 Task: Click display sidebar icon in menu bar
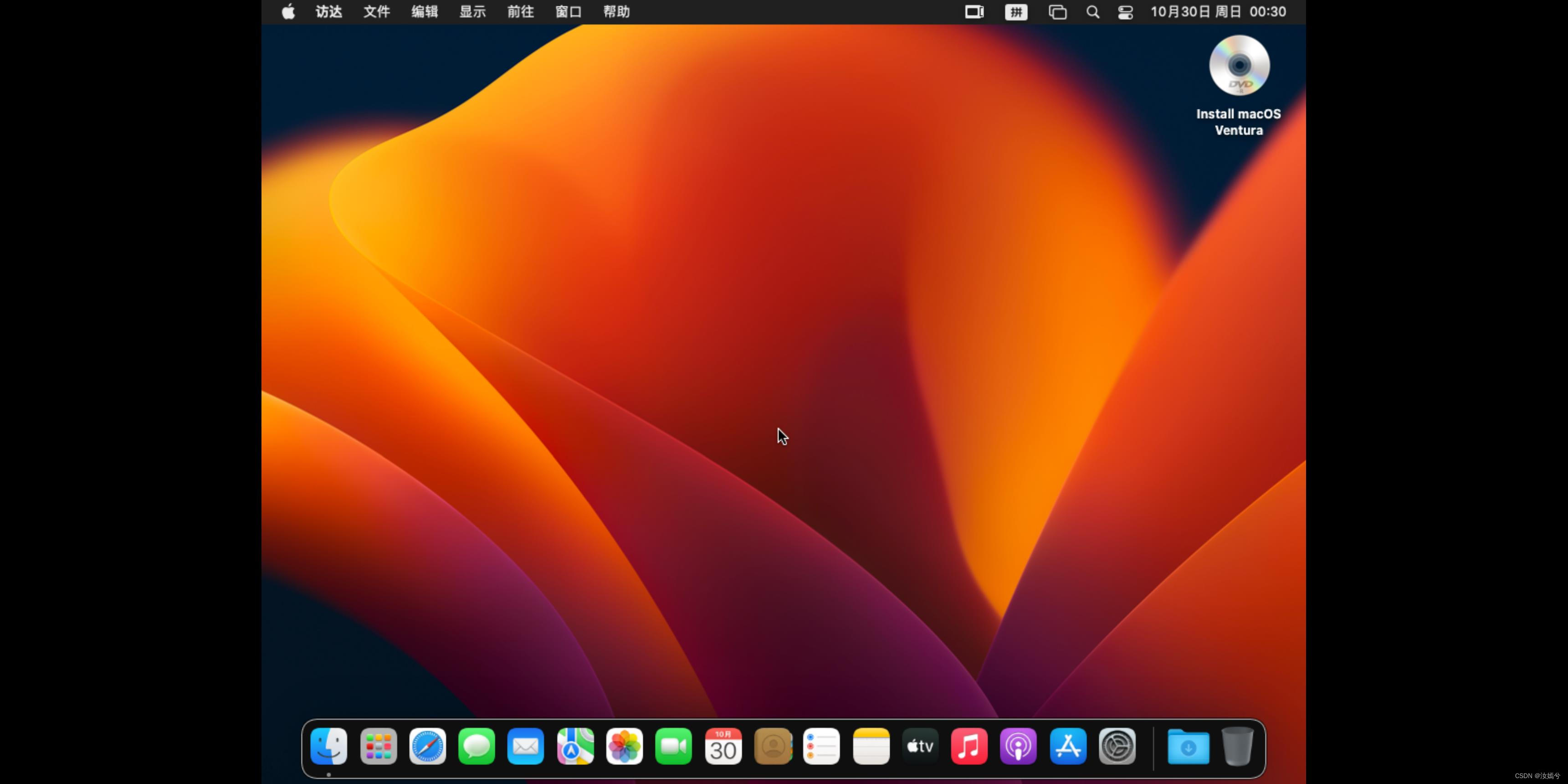(x=974, y=12)
